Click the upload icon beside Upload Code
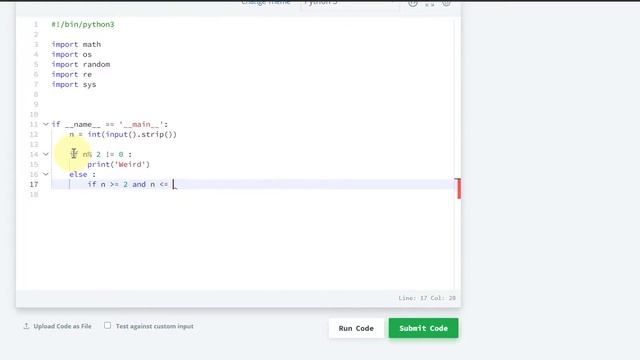 (x=26, y=326)
